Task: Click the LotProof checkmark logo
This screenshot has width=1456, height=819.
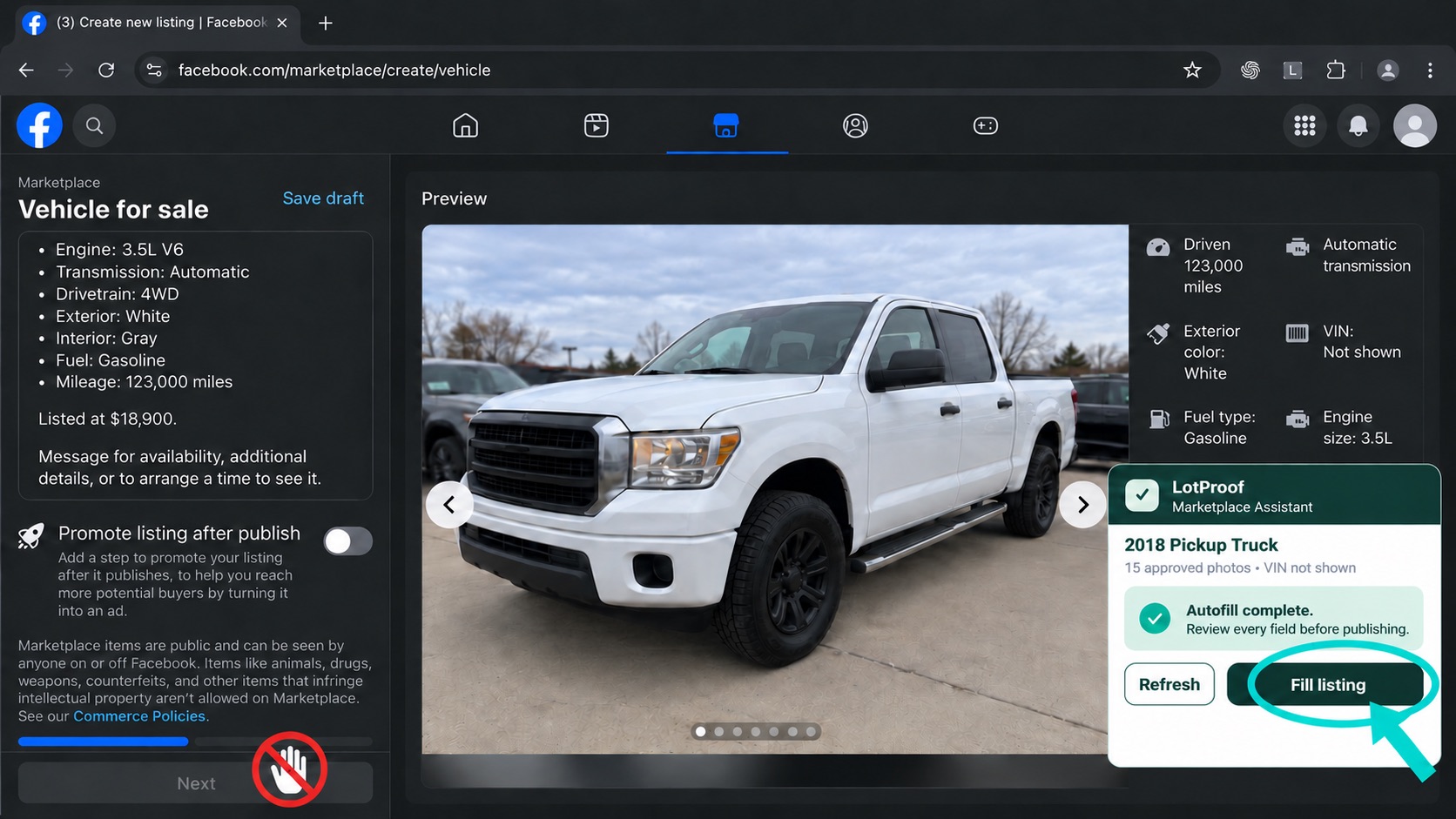Action: point(1142,495)
